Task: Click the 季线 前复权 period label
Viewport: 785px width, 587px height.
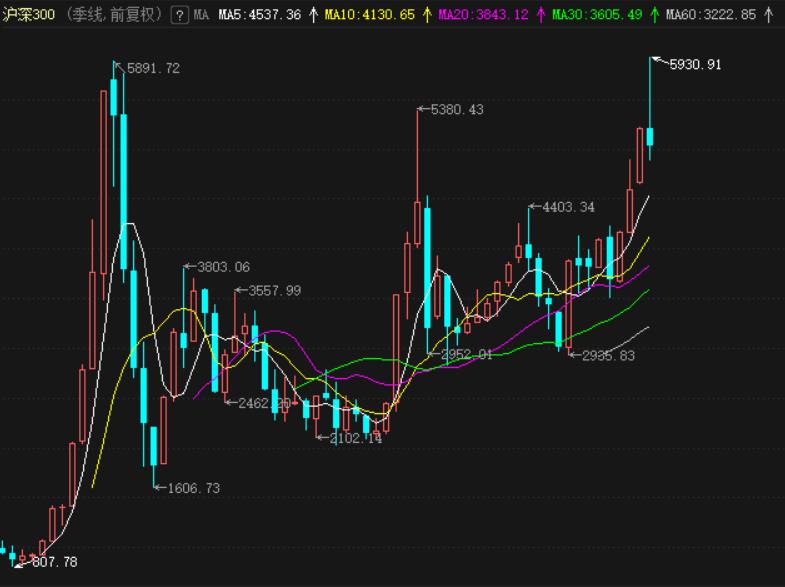Action: 114,15
